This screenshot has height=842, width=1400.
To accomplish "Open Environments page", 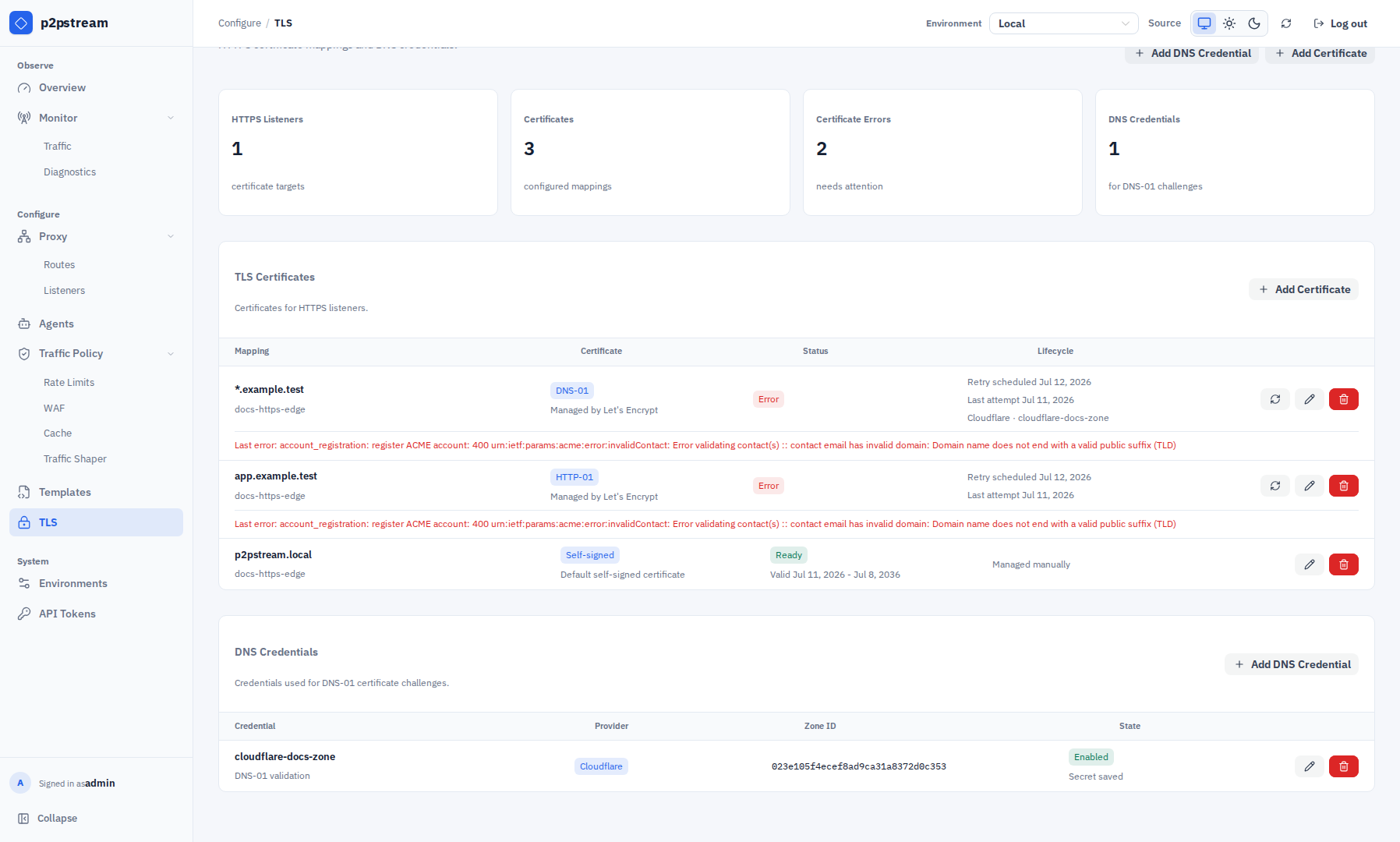I will [x=96, y=583].
